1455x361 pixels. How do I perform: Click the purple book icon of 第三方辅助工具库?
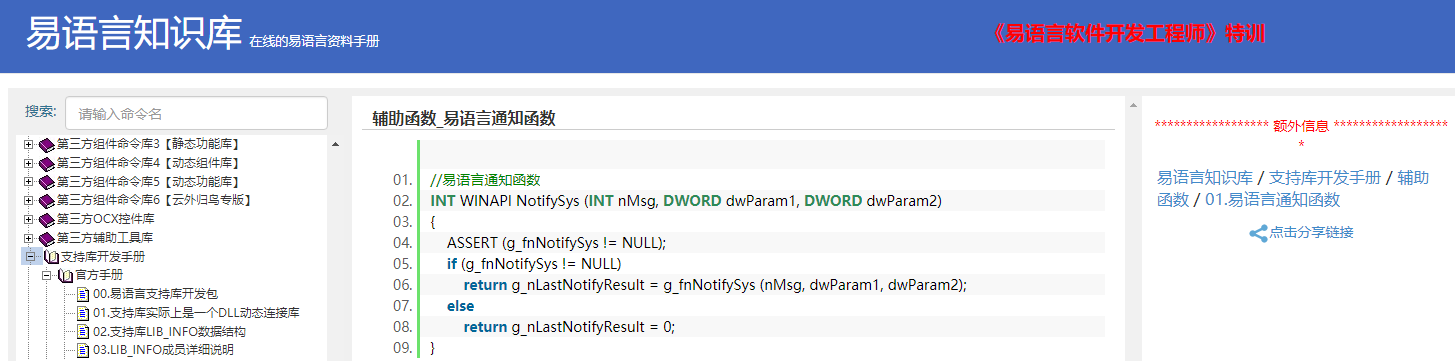(x=47, y=238)
